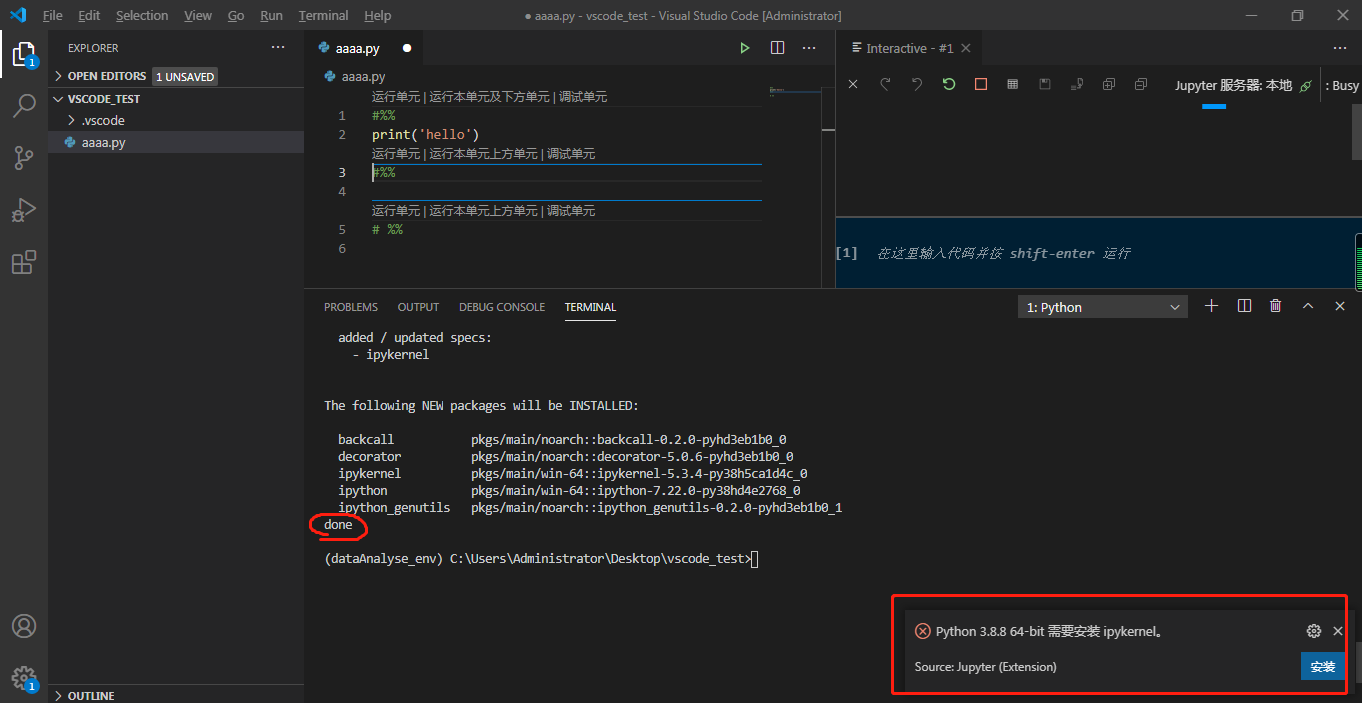
Task: Open Selection menu
Action: click(142, 15)
